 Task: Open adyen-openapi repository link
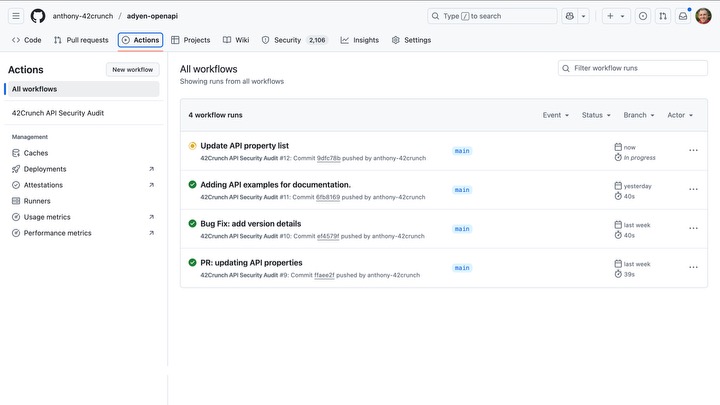[152, 16]
